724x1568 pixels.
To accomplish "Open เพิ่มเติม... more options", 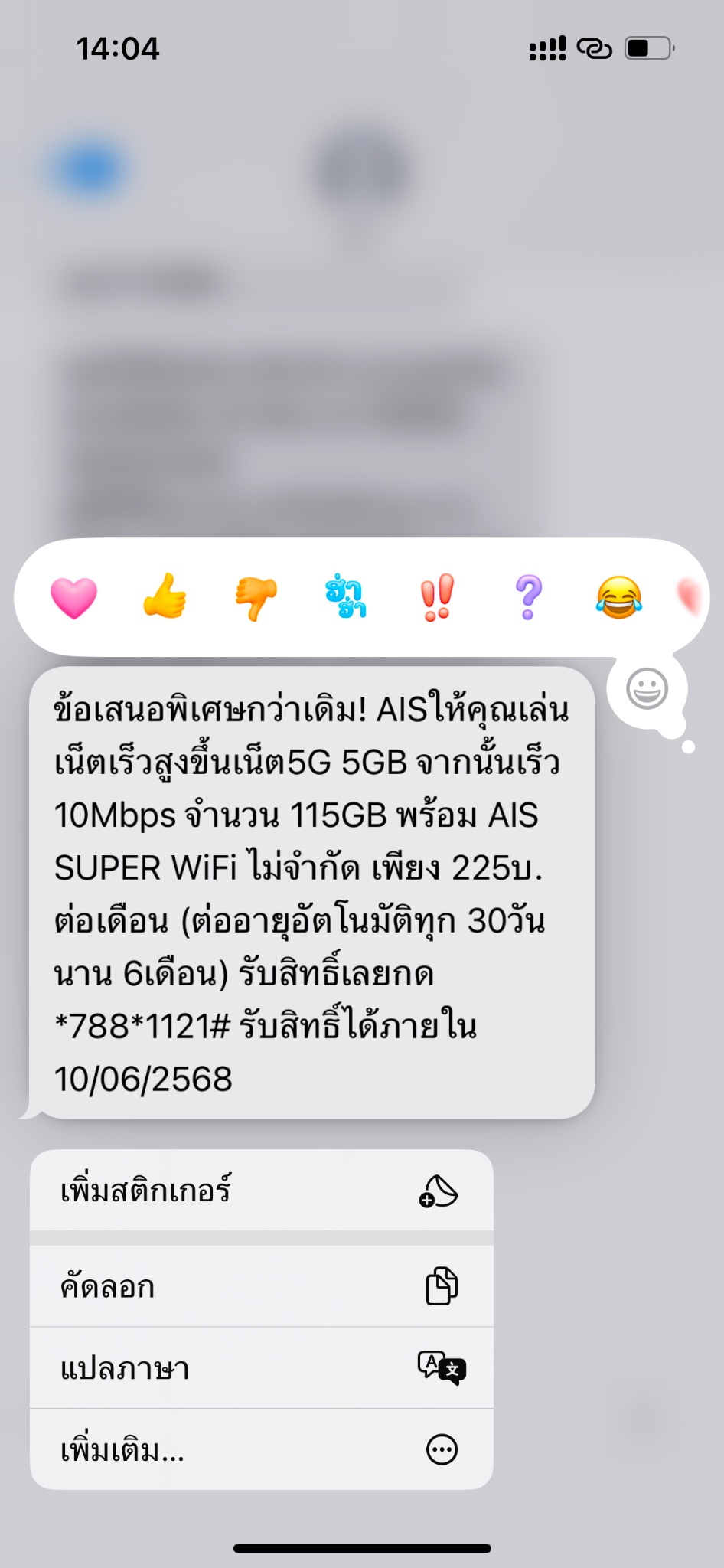I will coord(262,1449).
